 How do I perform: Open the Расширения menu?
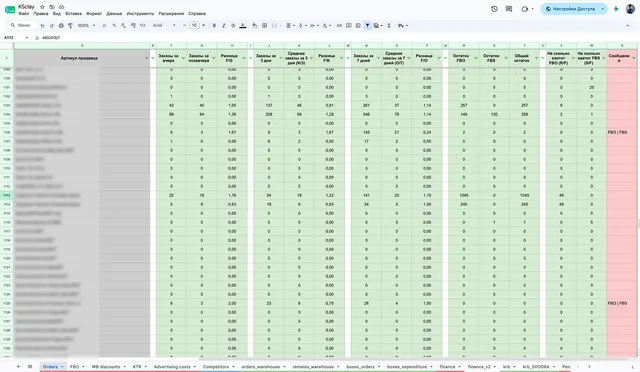(171, 13)
